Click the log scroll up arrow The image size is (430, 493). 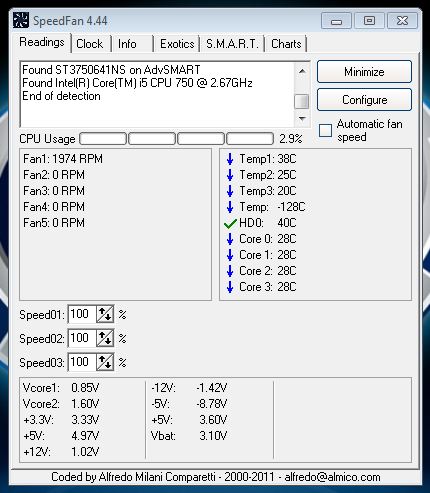302,71
